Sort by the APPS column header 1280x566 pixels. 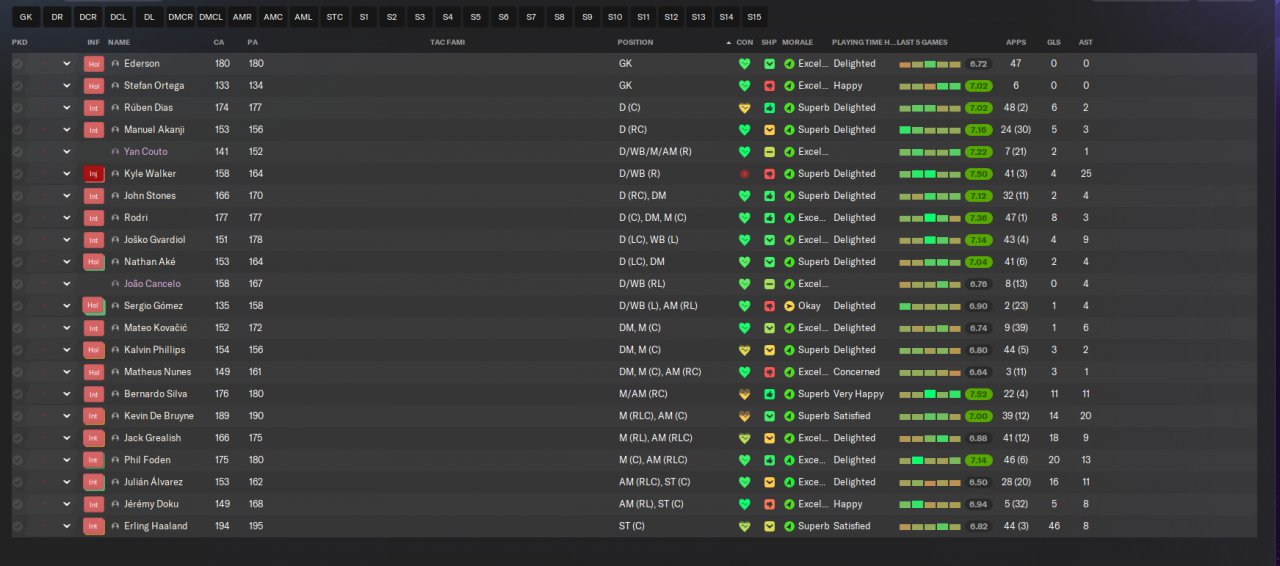1016,42
